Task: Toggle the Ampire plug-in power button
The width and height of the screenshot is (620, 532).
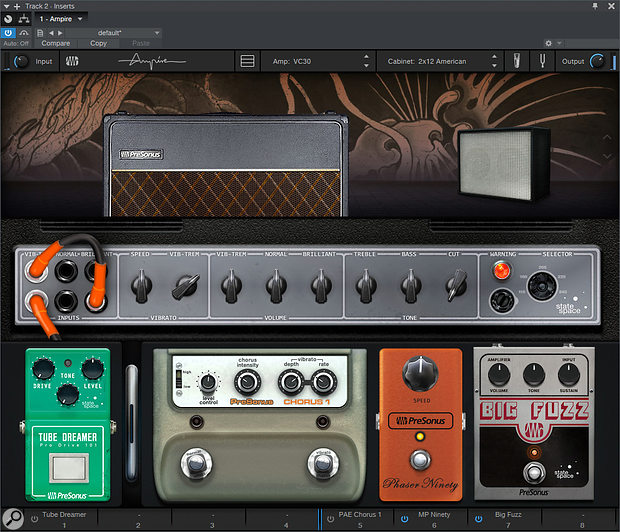Action: pos(8,32)
